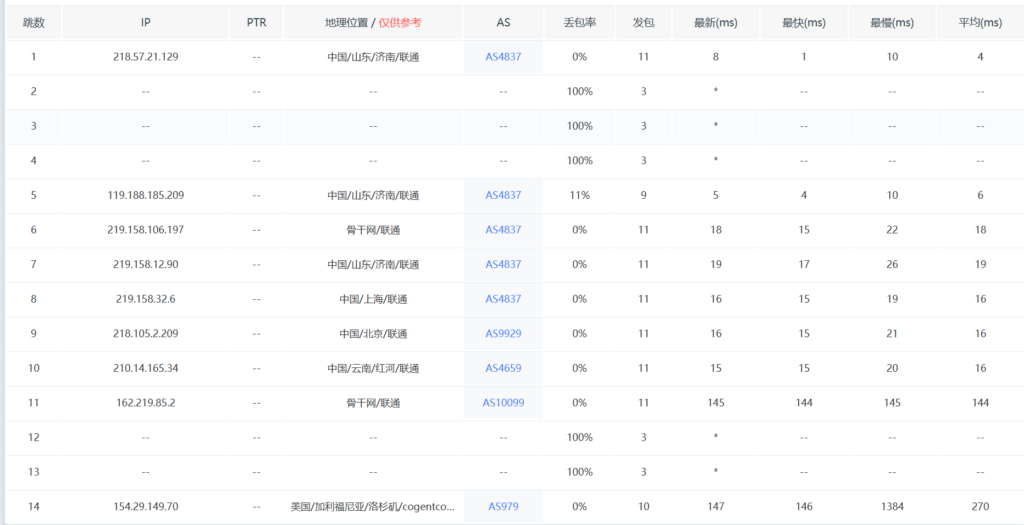Image resolution: width=1024 pixels, height=525 pixels.
Task: Click the 丢包率 column header
Action: [x=579, y=23]
